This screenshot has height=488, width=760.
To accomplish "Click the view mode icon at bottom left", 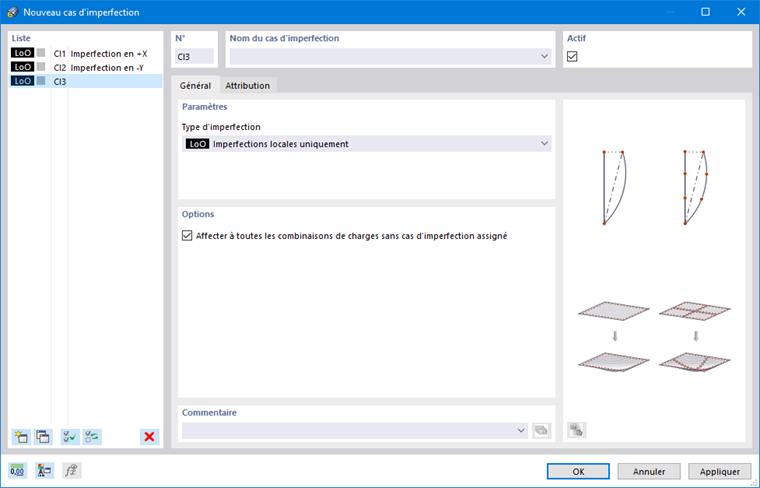I will [x=44, y=470].
